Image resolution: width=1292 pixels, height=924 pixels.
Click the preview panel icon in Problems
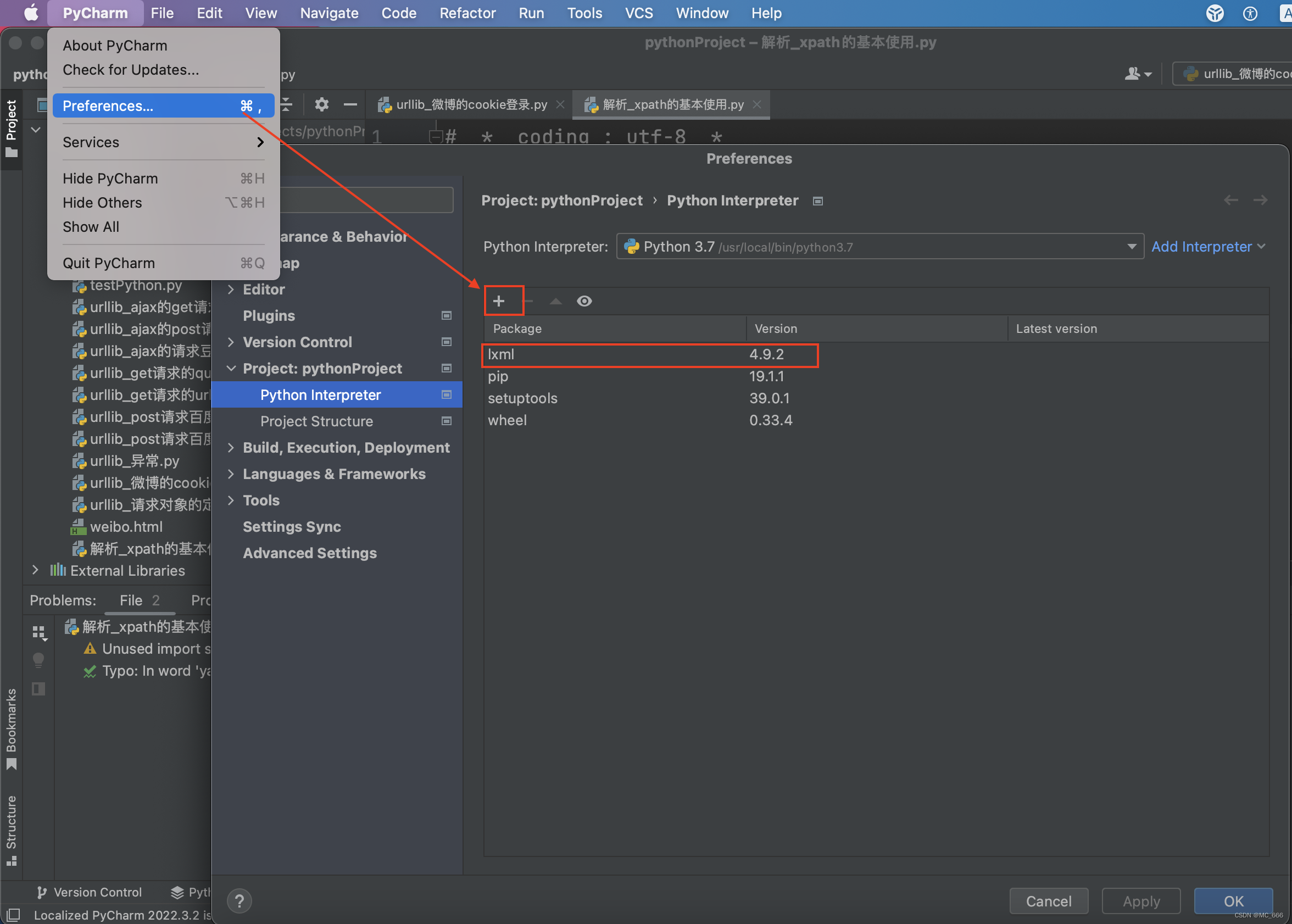click(38, 688)
